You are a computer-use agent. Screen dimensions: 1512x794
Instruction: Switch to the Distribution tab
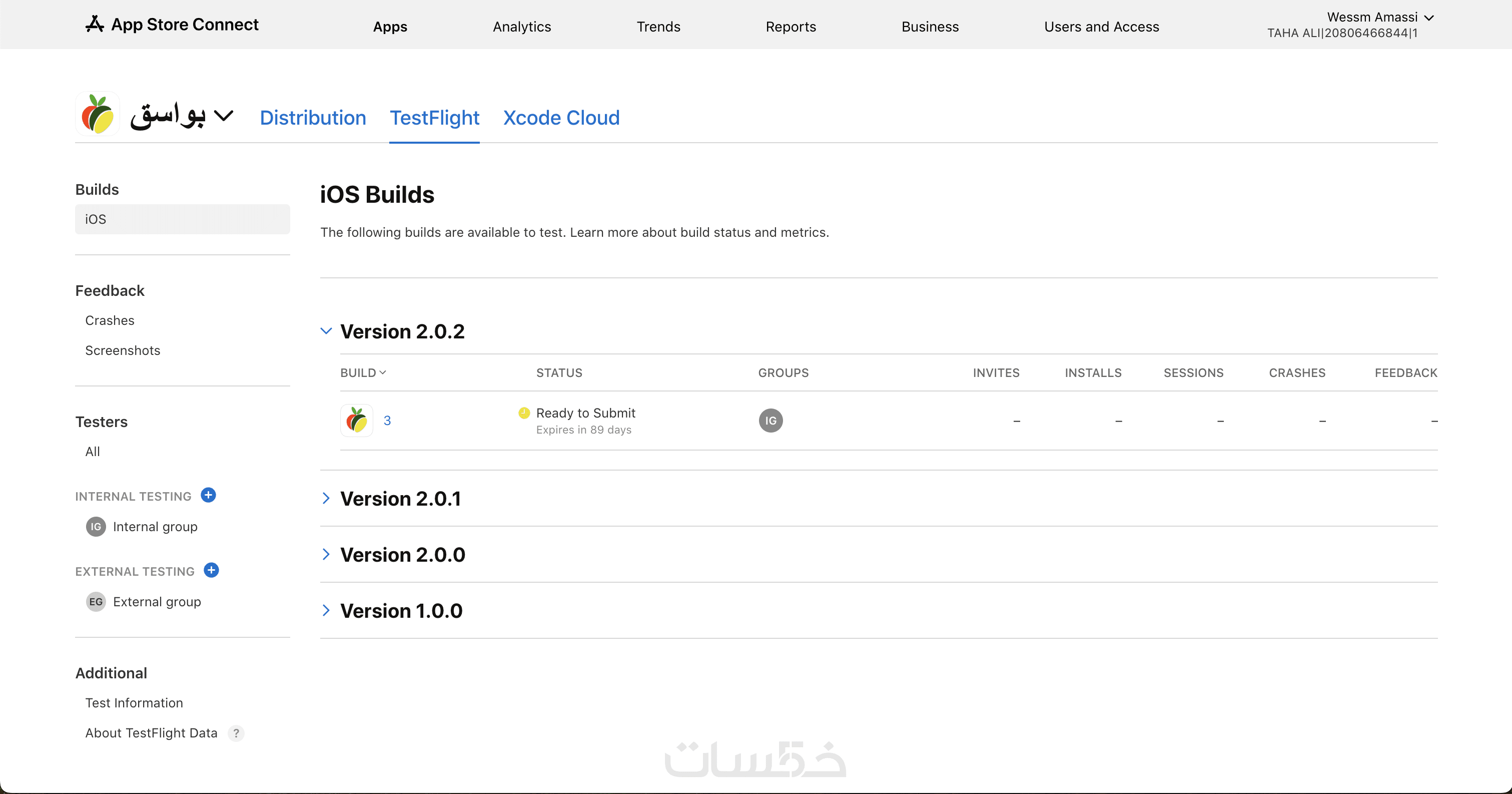coord(313,118)
